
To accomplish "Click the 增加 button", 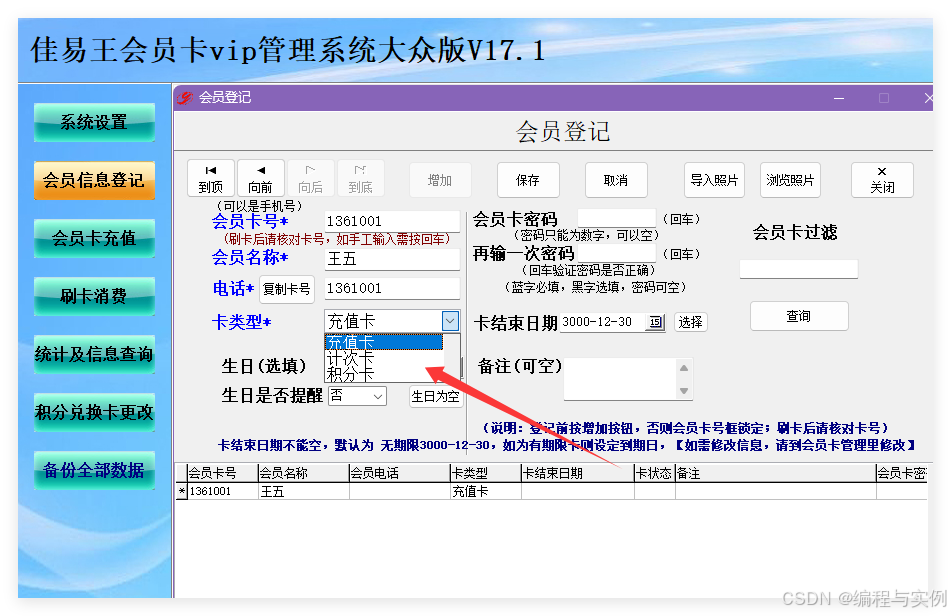I will click(x=440, y=180).
